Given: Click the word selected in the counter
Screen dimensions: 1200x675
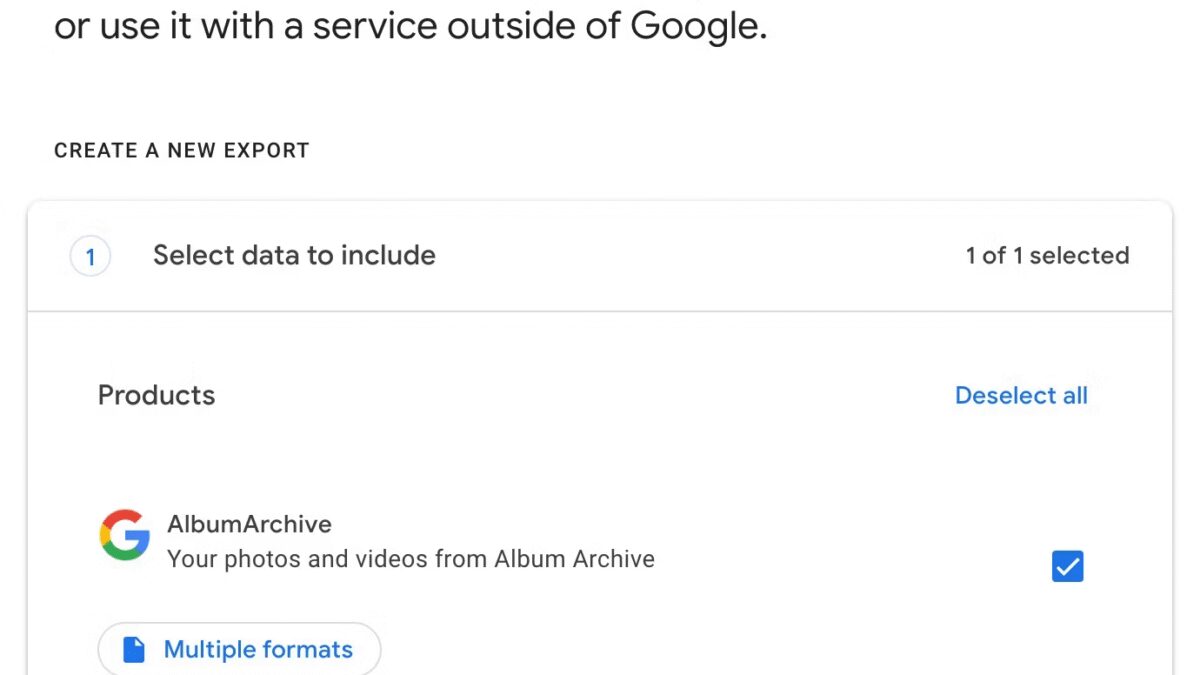Looking at the screenshot, I should tap(1079, 256).
